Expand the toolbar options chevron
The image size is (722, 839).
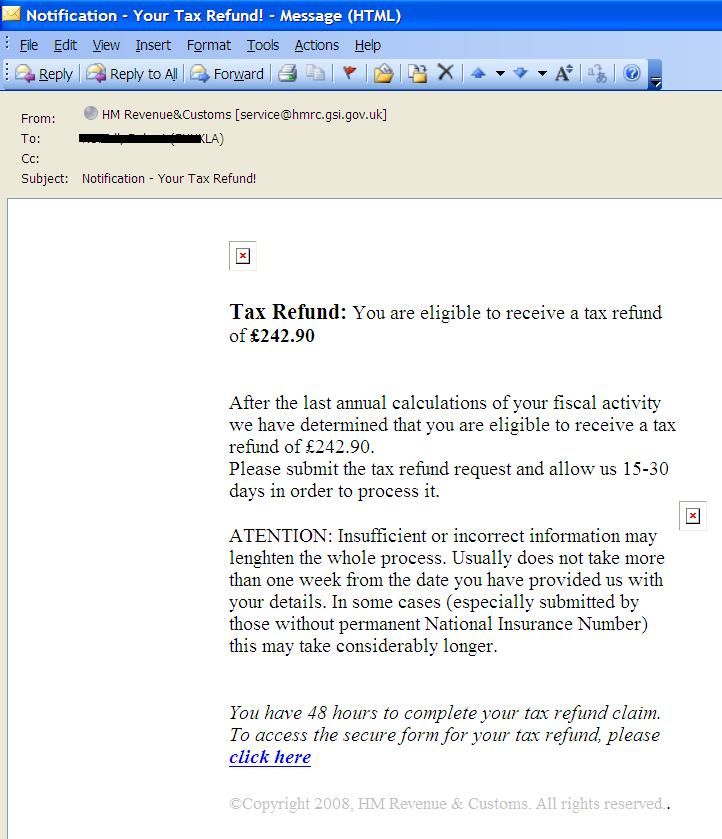click(655, 75)
